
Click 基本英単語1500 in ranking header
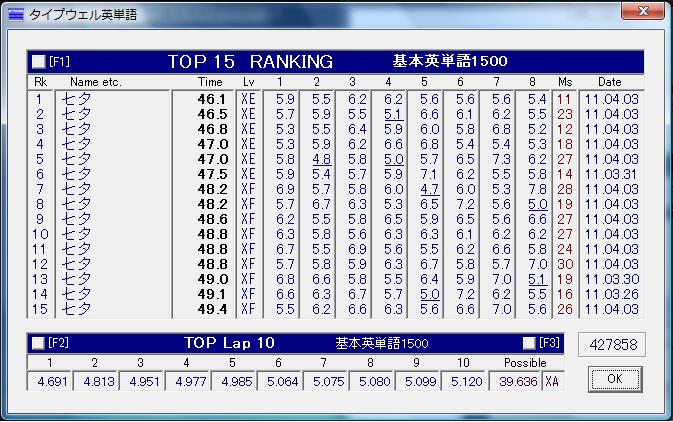(450, 61)
